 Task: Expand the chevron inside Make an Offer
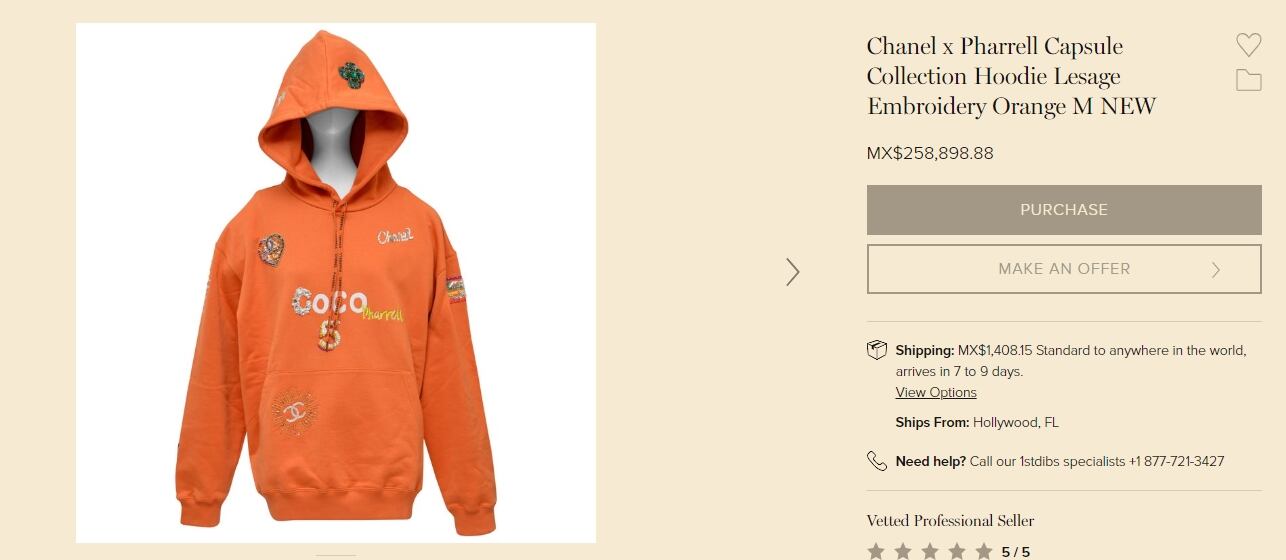[1216, 269]
